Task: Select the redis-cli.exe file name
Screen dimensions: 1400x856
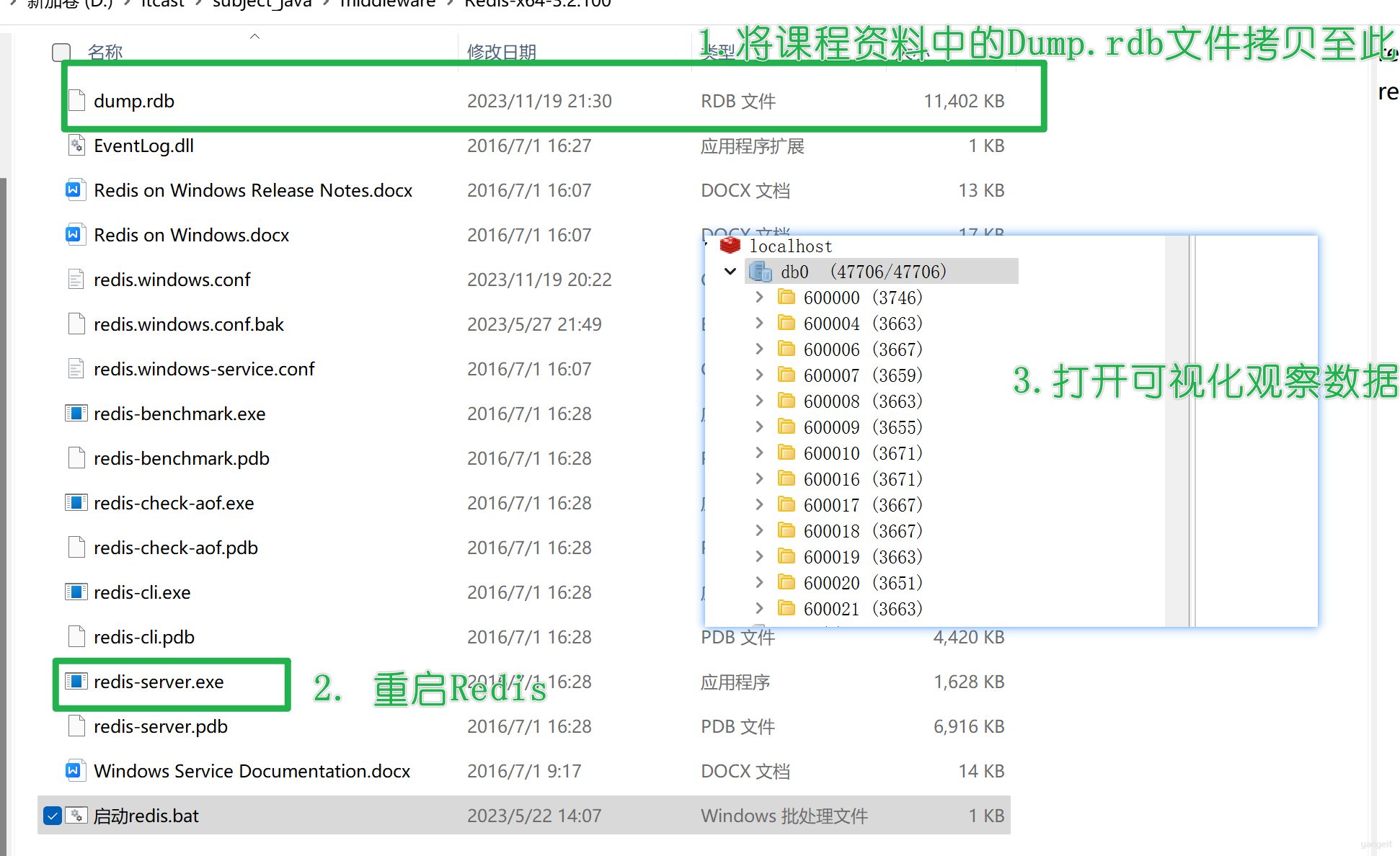Action: click(142, 592)
